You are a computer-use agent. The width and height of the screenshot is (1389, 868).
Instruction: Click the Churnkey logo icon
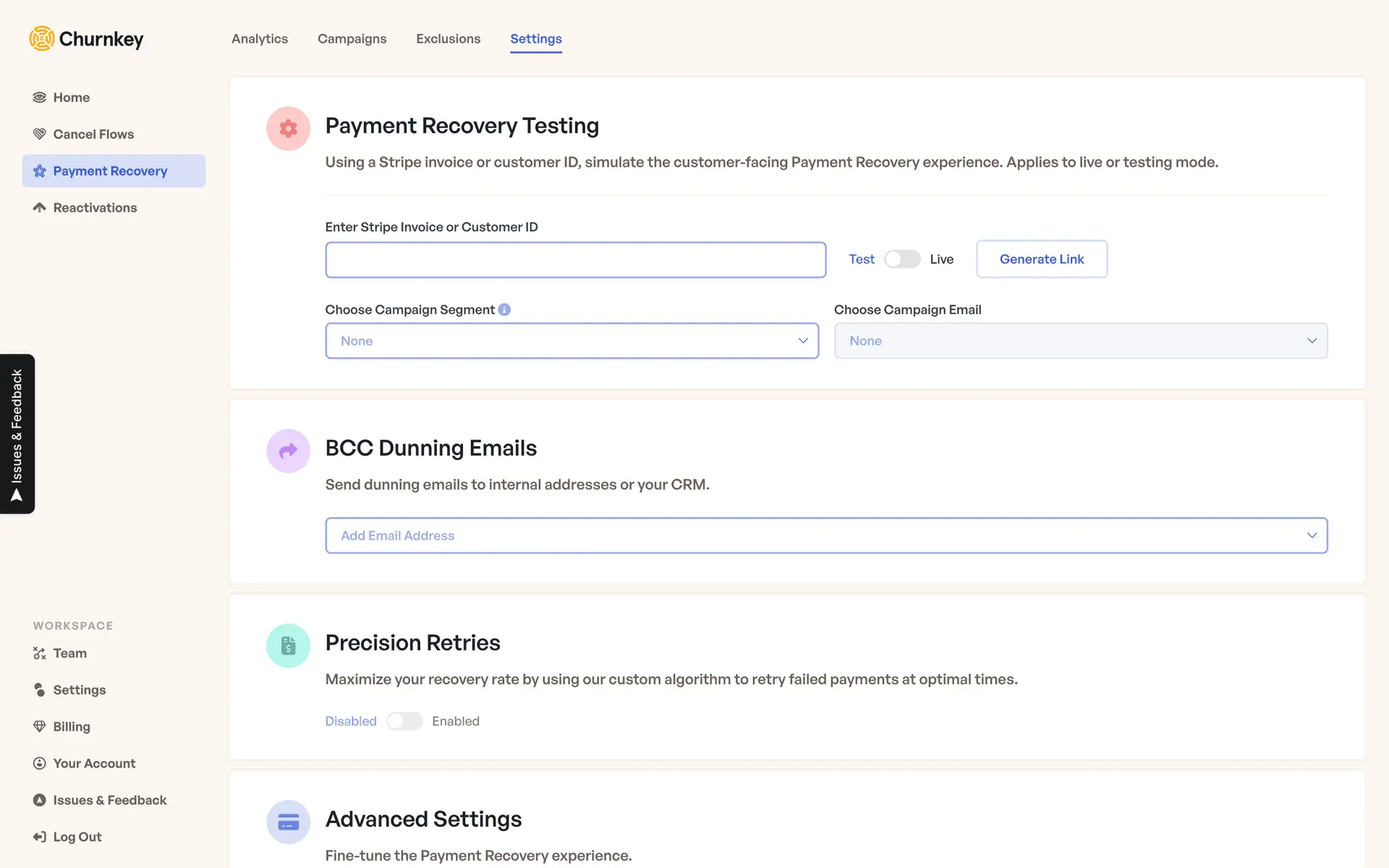coord(42,38)
